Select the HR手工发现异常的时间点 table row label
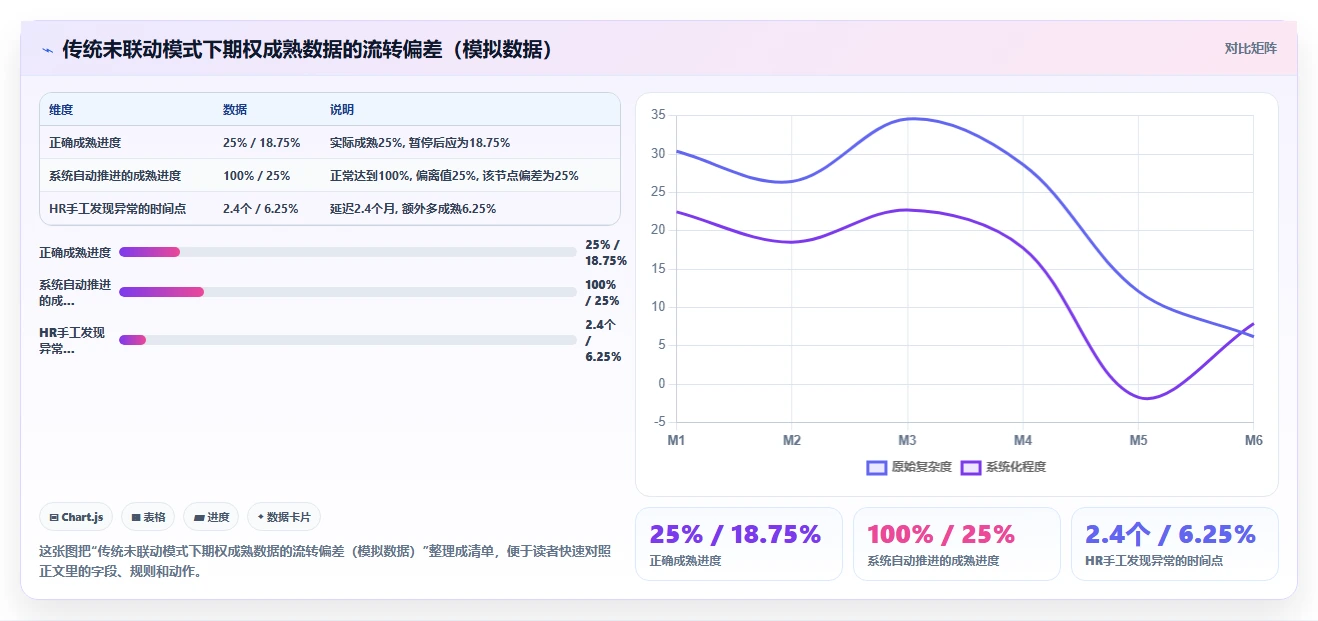 [117, 209]
